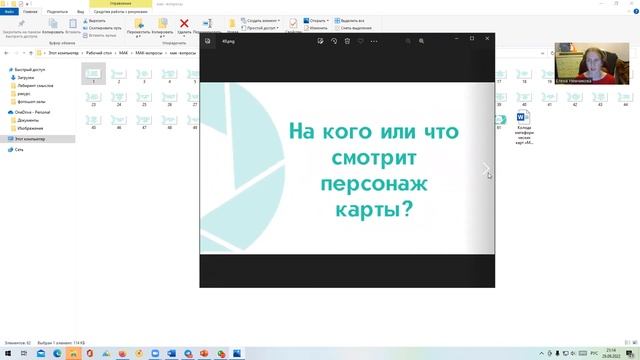Show hidden system tray icons

542,353
